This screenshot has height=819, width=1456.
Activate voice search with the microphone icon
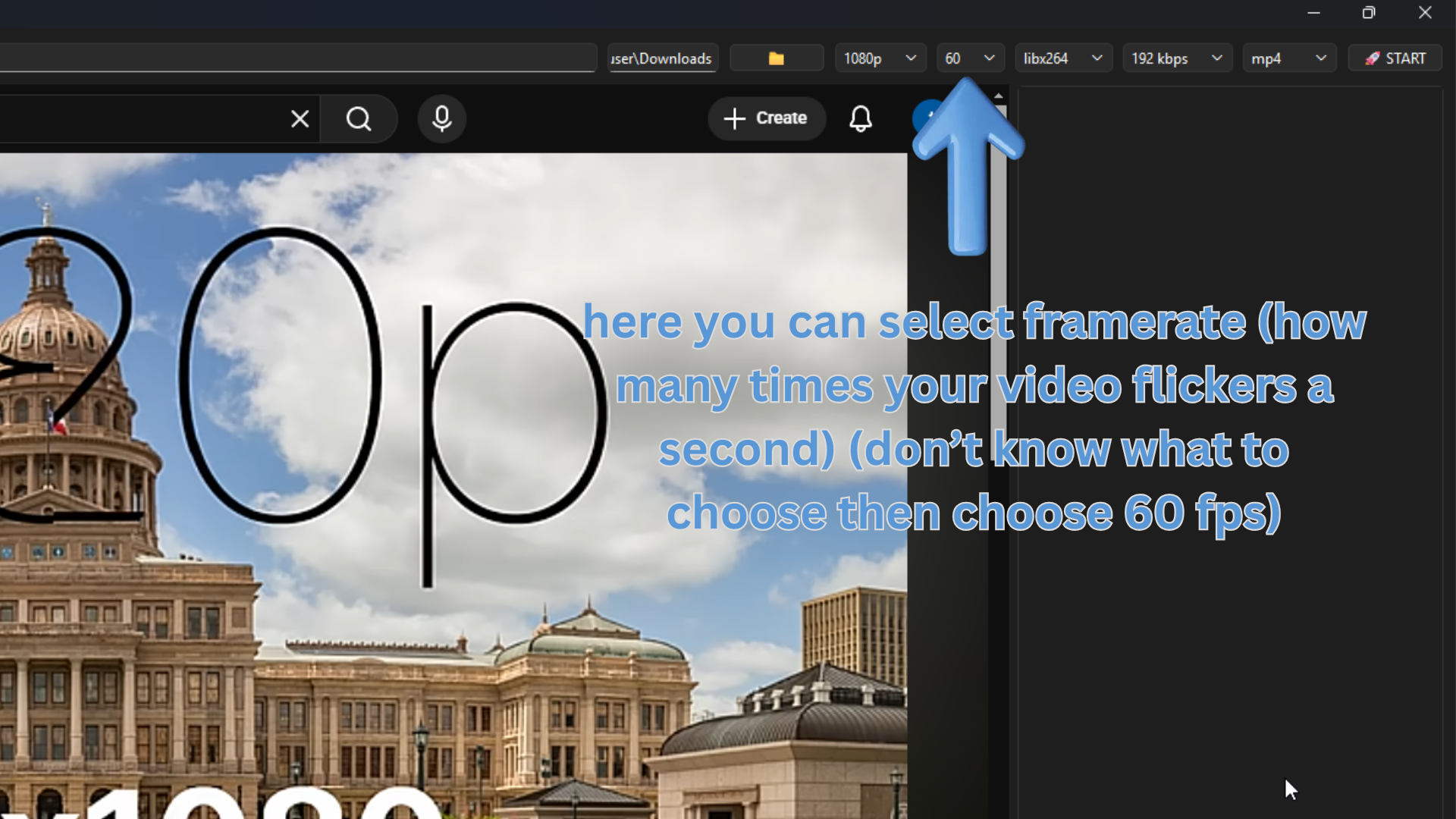441,118
